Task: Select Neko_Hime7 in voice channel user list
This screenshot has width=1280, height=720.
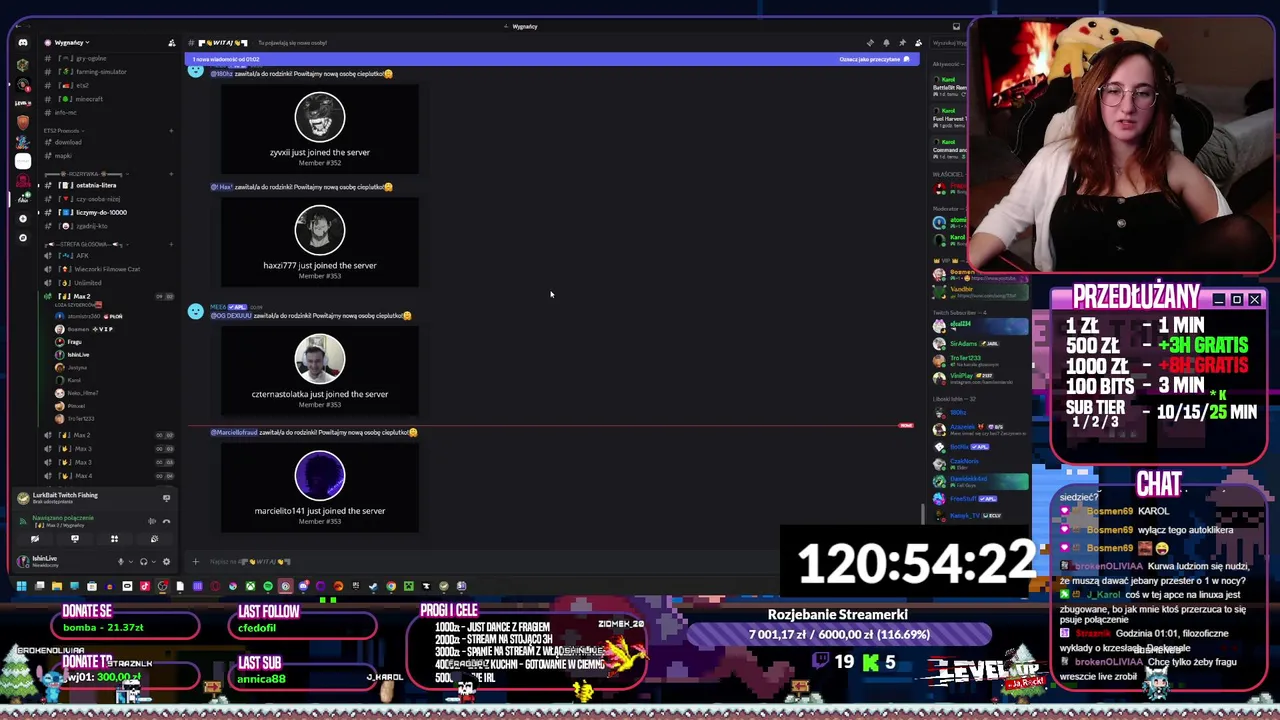Action: click(x=82, y=393)
